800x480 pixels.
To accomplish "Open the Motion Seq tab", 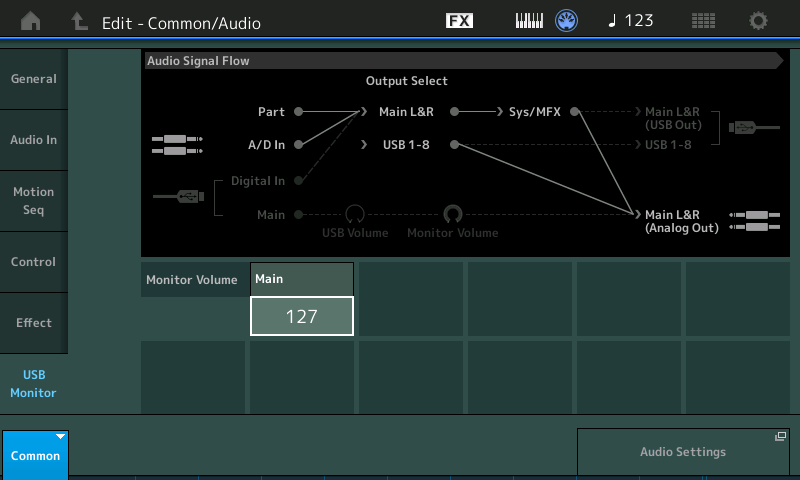I will tap(34, 201).
